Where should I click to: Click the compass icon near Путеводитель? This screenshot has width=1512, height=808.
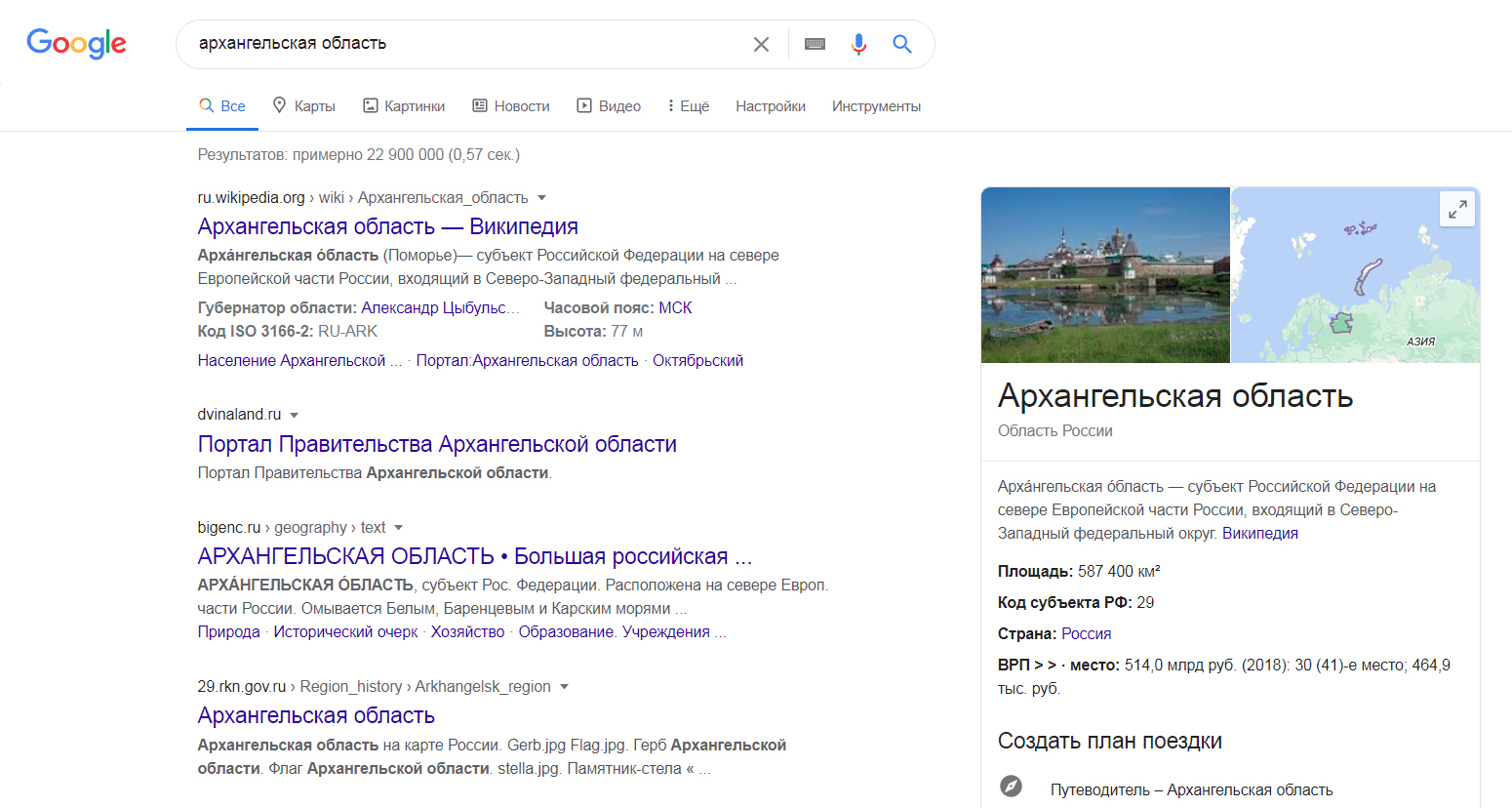tap(1012, 787)
